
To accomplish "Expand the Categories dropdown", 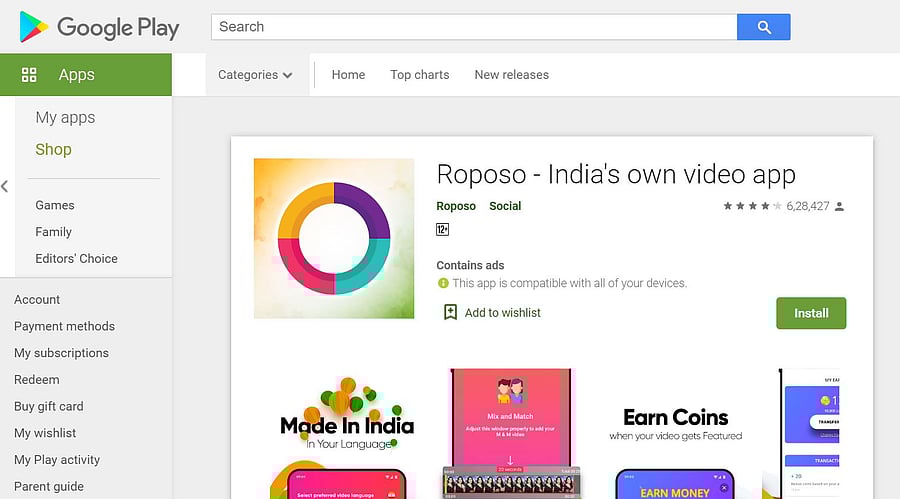I will point(255,75).
